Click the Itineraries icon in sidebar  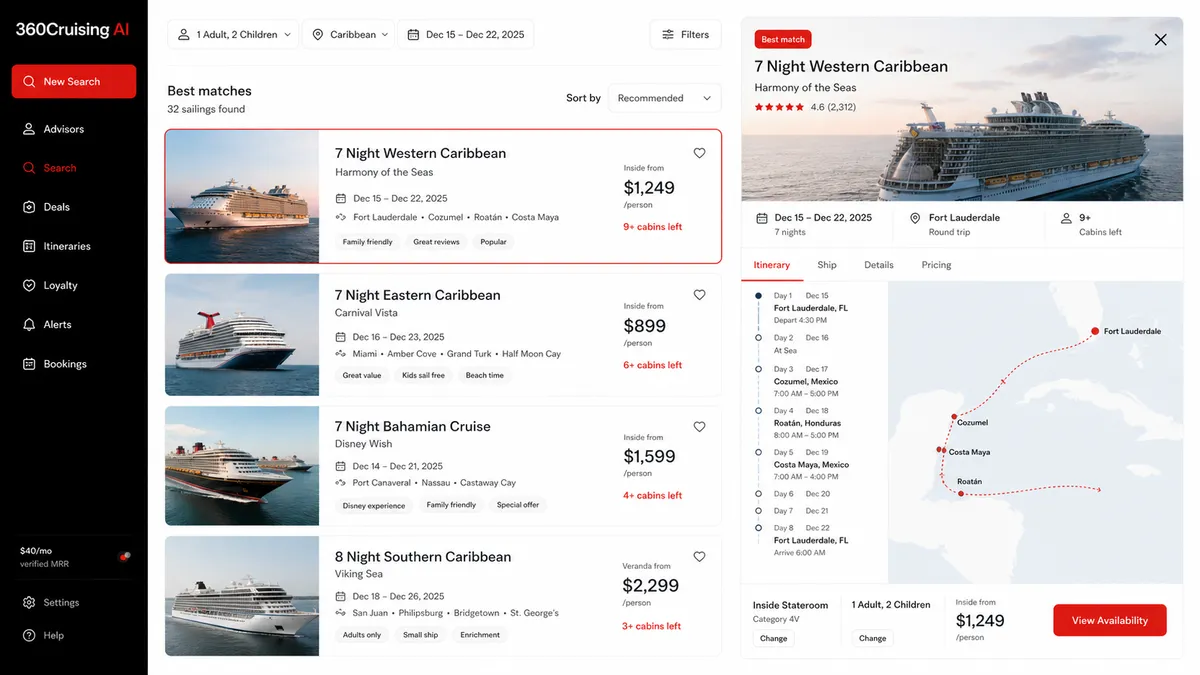[29, 246]
